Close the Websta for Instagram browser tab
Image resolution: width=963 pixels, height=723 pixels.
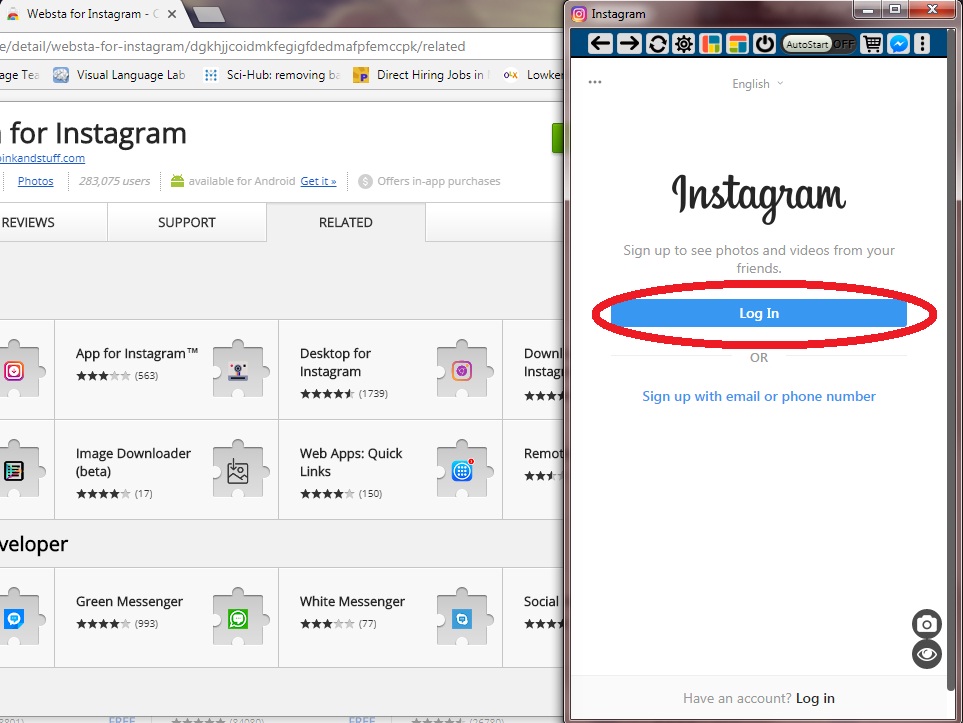point(172,14)
